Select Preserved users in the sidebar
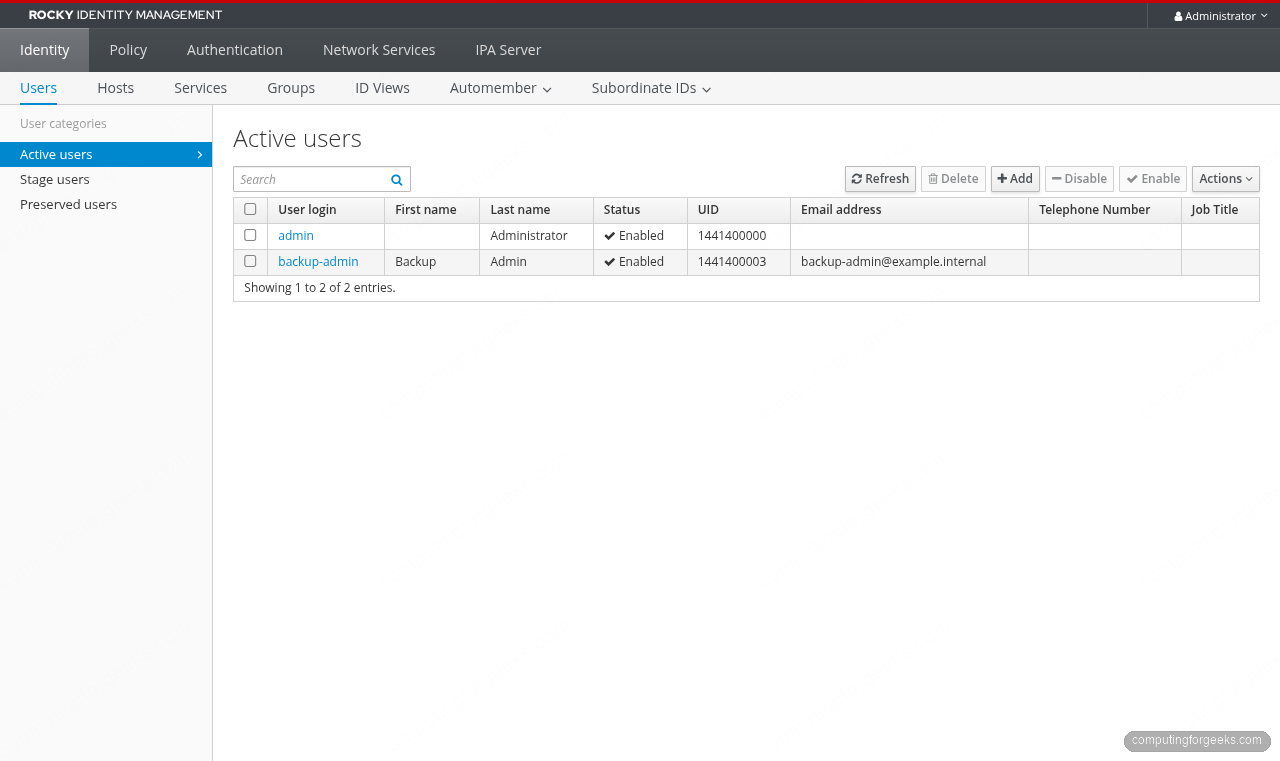Screen dimensions: 1280x761 coord(68,204)
